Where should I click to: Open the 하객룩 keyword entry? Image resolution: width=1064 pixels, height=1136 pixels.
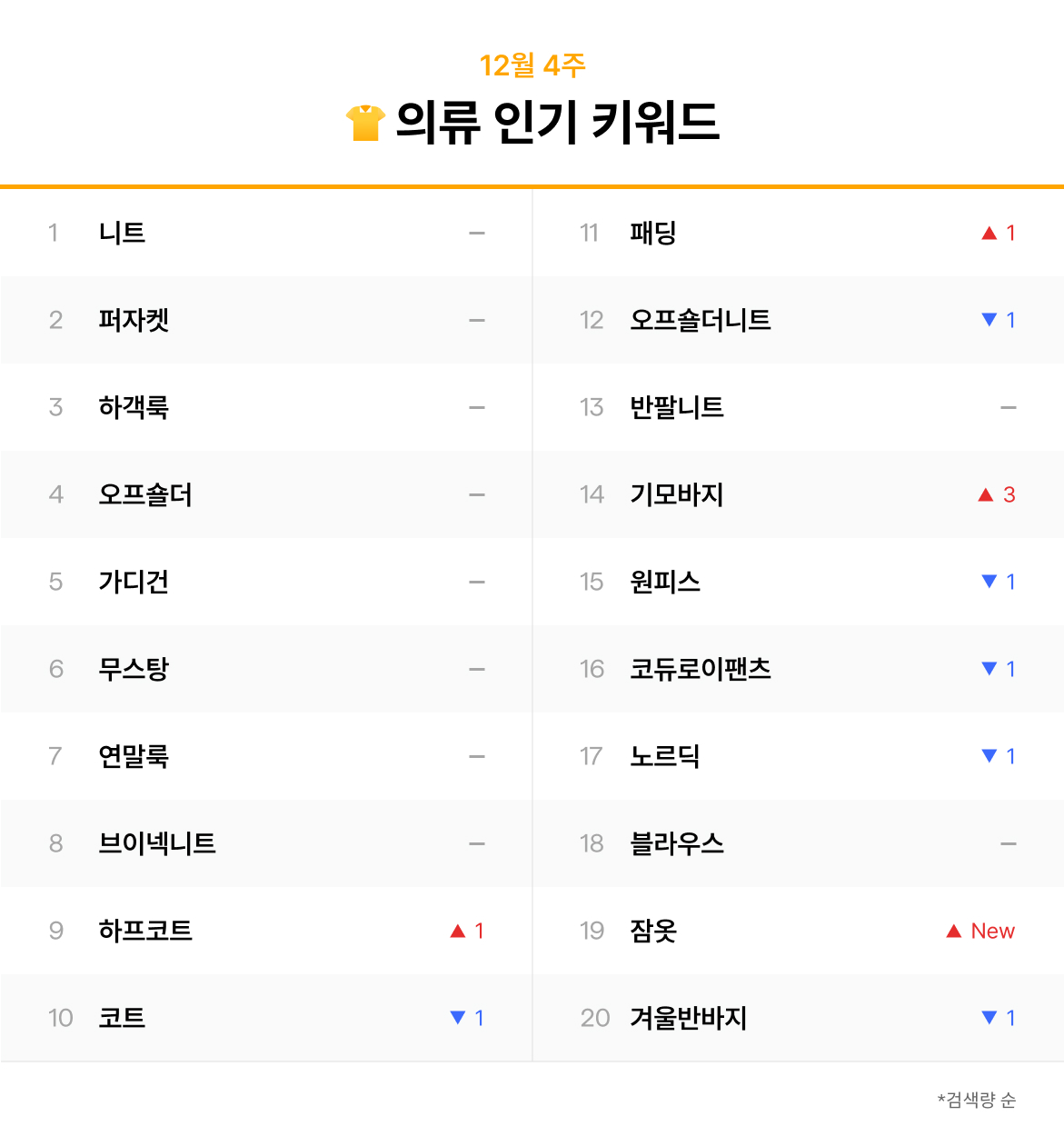(x=134, y=407)
